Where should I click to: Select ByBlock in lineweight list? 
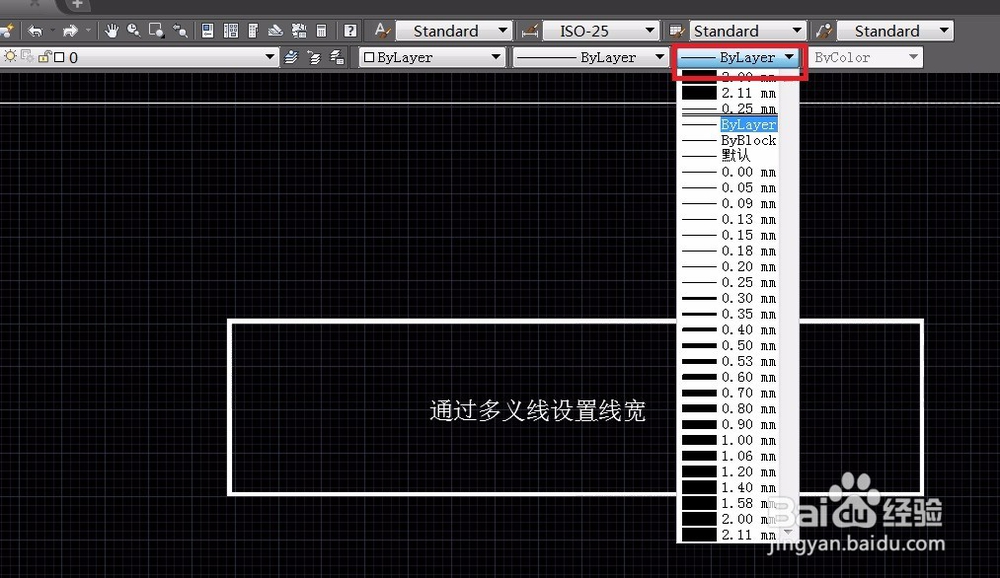click(730, 140)
